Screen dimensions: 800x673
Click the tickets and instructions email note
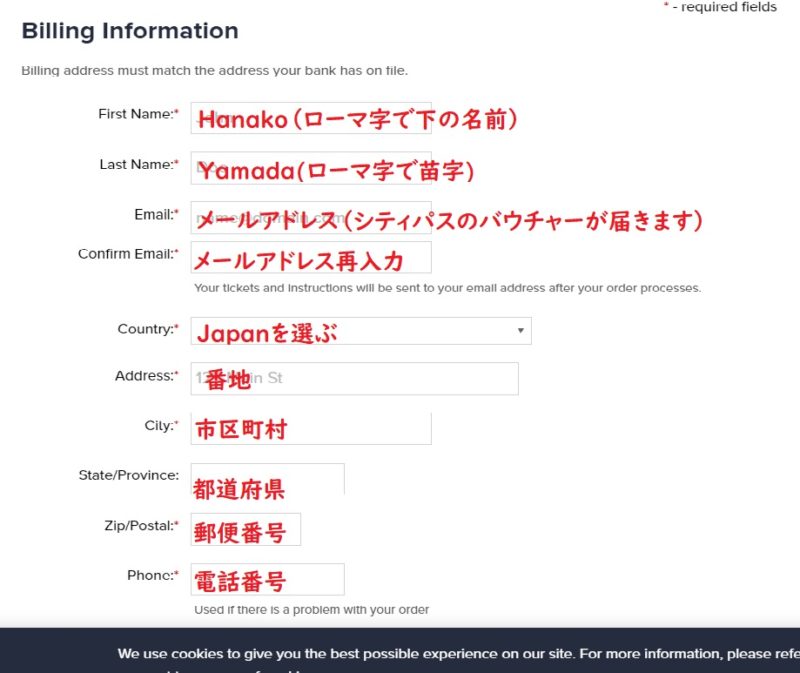click(x=447, y=288)
